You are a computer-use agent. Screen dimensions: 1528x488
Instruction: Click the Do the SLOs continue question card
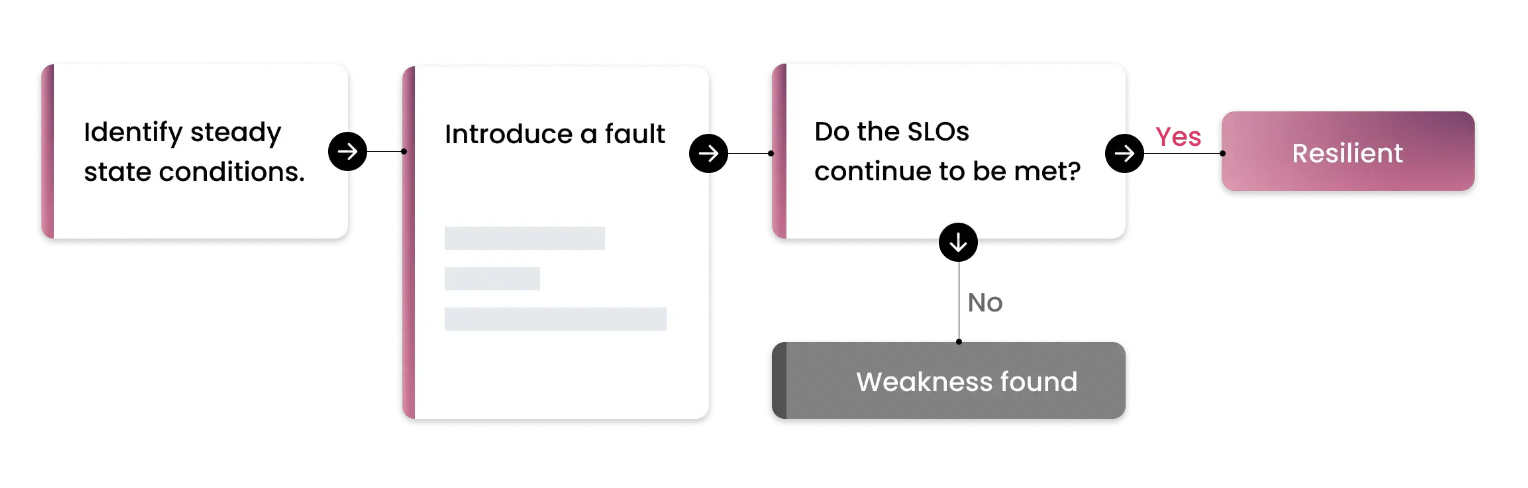click(949, 152)
